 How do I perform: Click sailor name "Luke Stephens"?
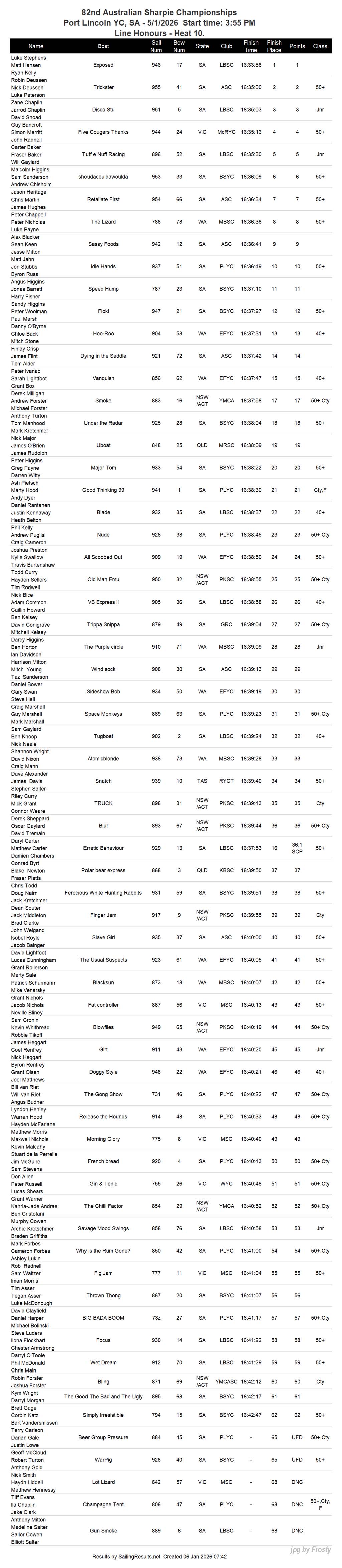[x=29, y=58]
